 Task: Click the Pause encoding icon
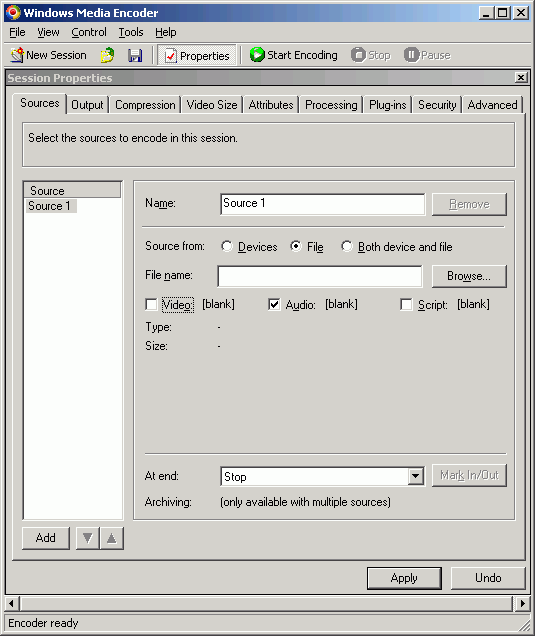[x=411, y=55]
